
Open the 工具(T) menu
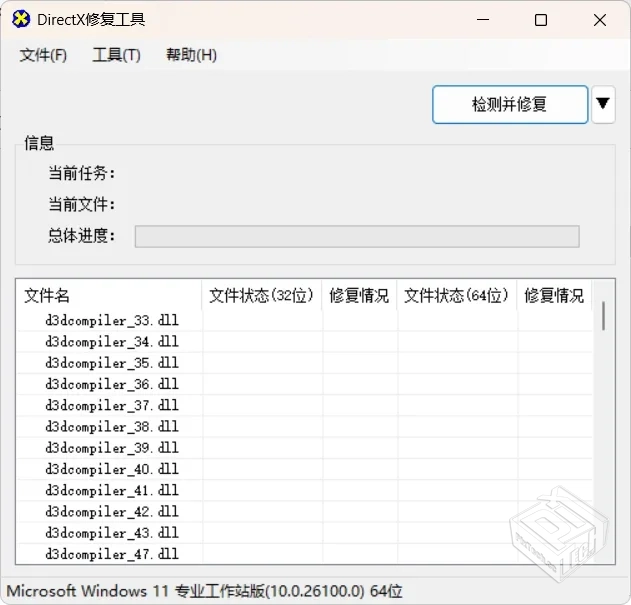pos(116,55)
